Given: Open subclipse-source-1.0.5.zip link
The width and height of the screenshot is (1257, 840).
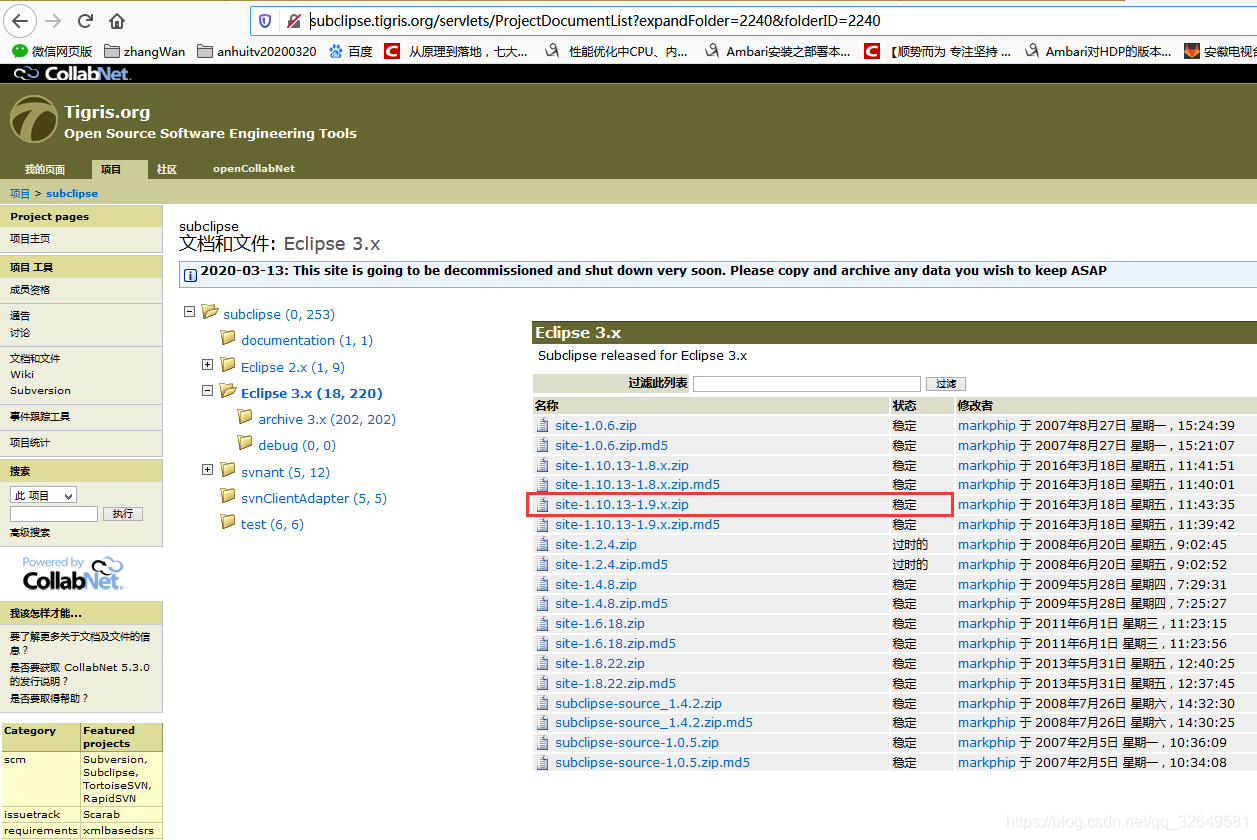Looking at the screenshot, I should [x=637, y=742].
